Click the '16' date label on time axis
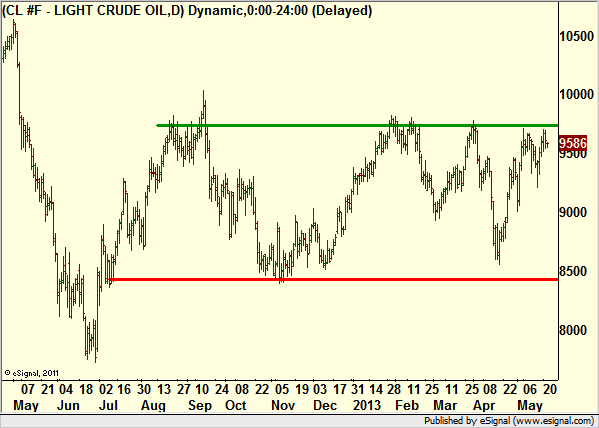Image resolution: width=599 pixels, height=428 pixels. (x=124, y=390)
